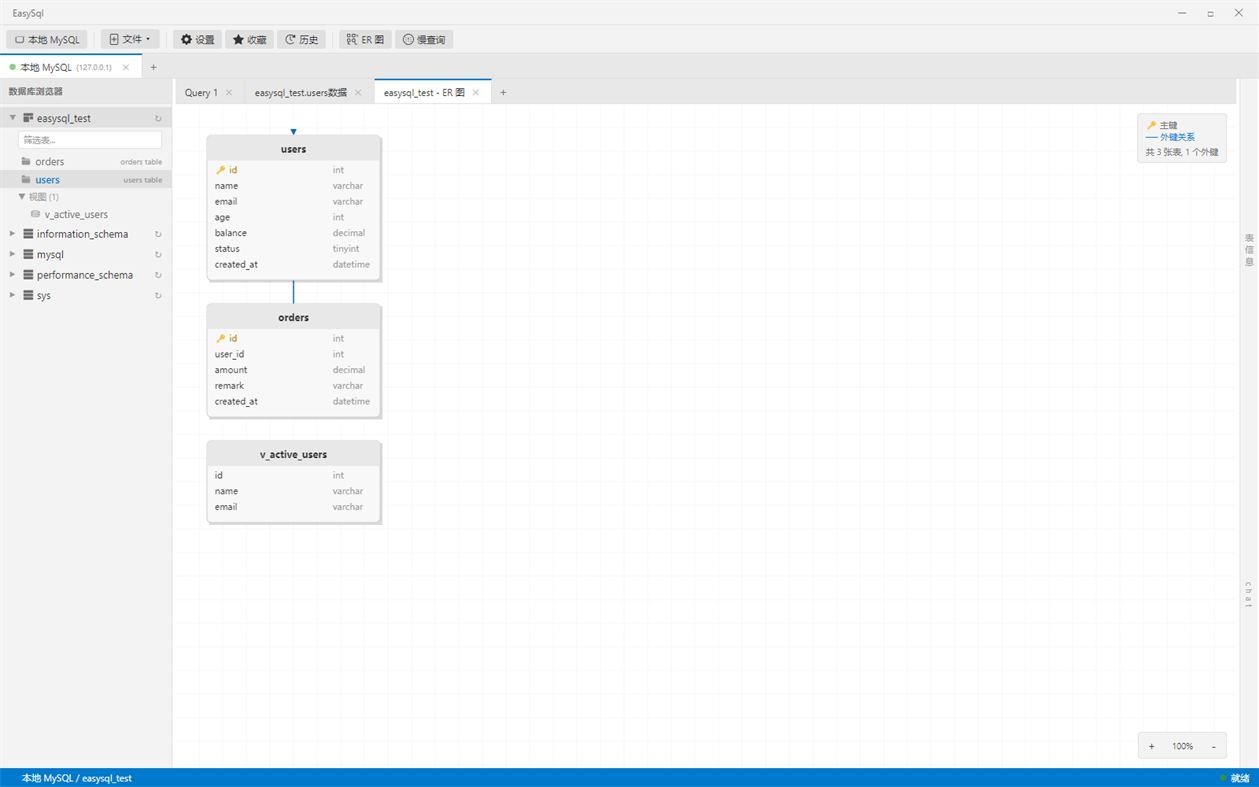Expand the information_schema database
The image size is (1259, 787).
tap(13, 234)
